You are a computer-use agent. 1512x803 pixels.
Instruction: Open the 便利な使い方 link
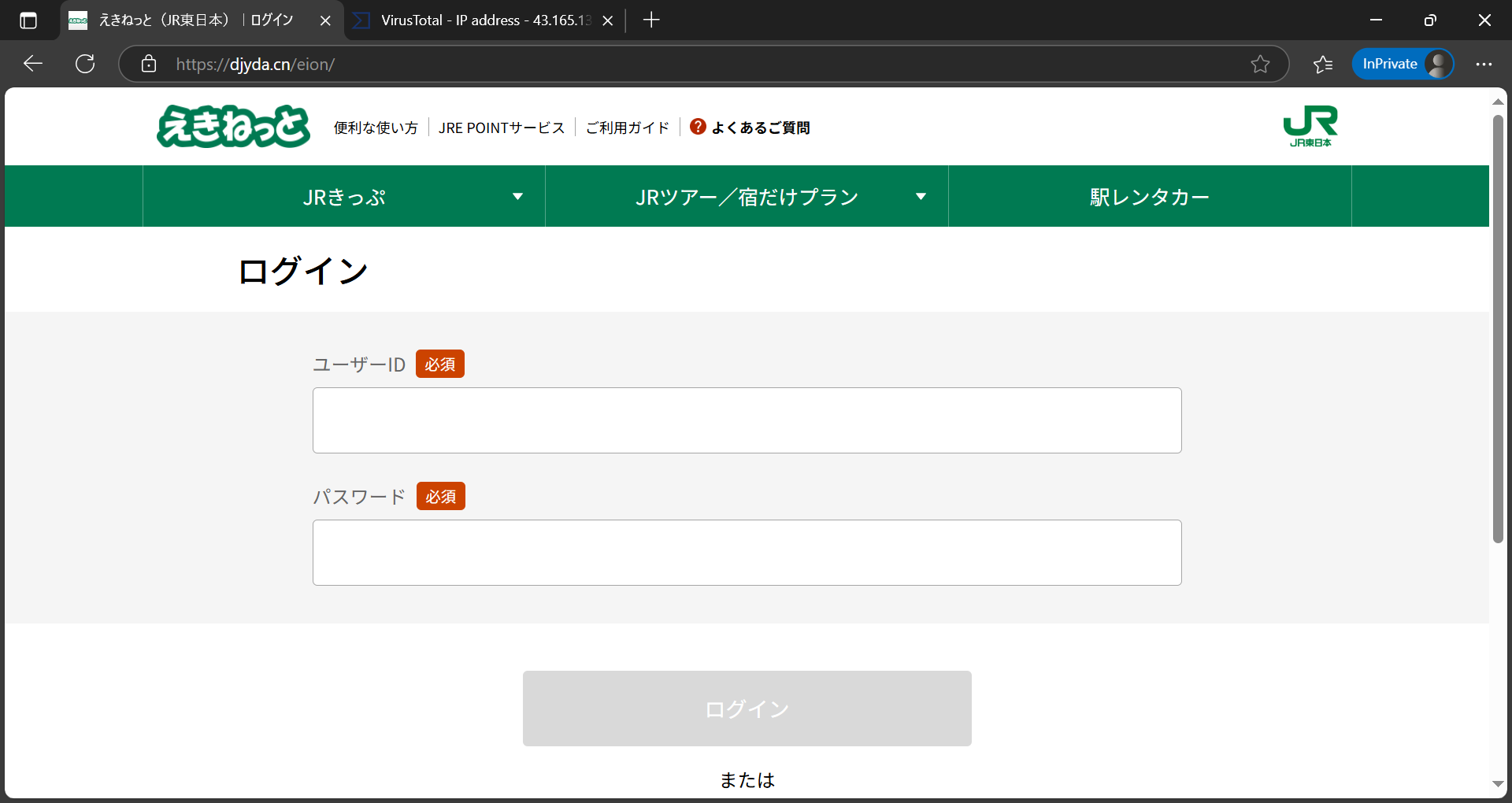376,128
